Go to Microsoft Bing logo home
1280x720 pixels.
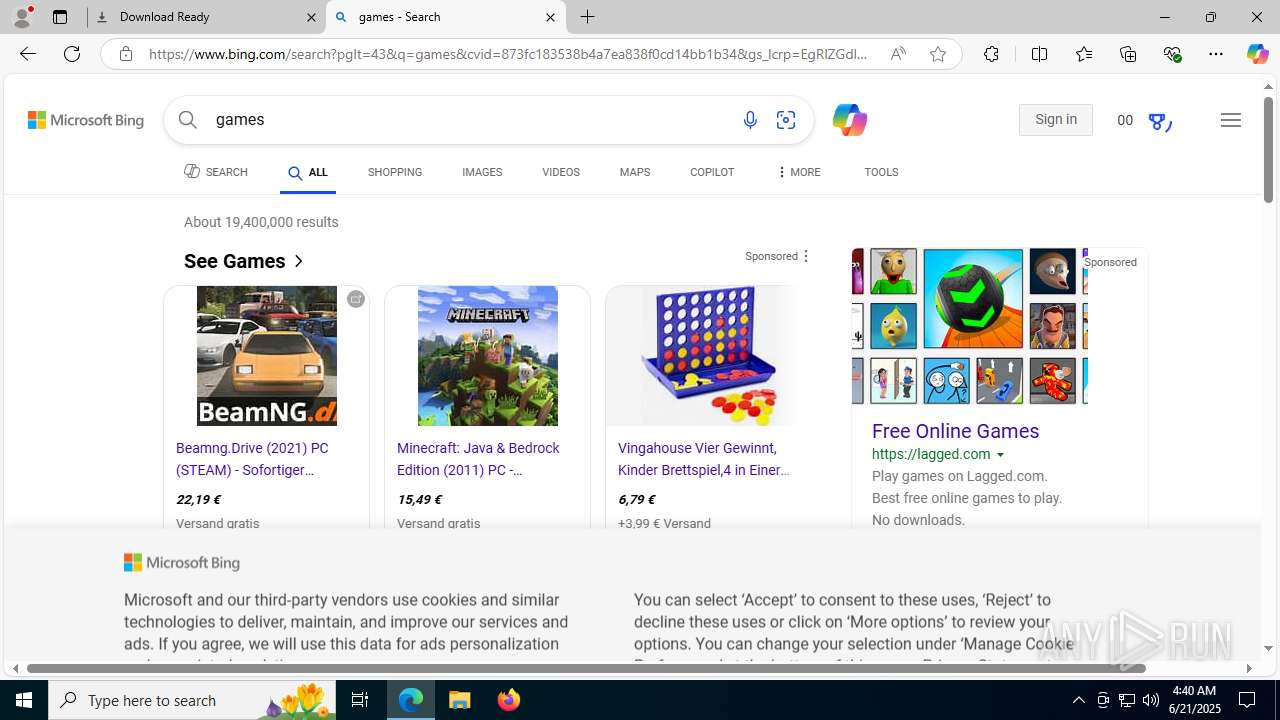[x=86, y=120]
